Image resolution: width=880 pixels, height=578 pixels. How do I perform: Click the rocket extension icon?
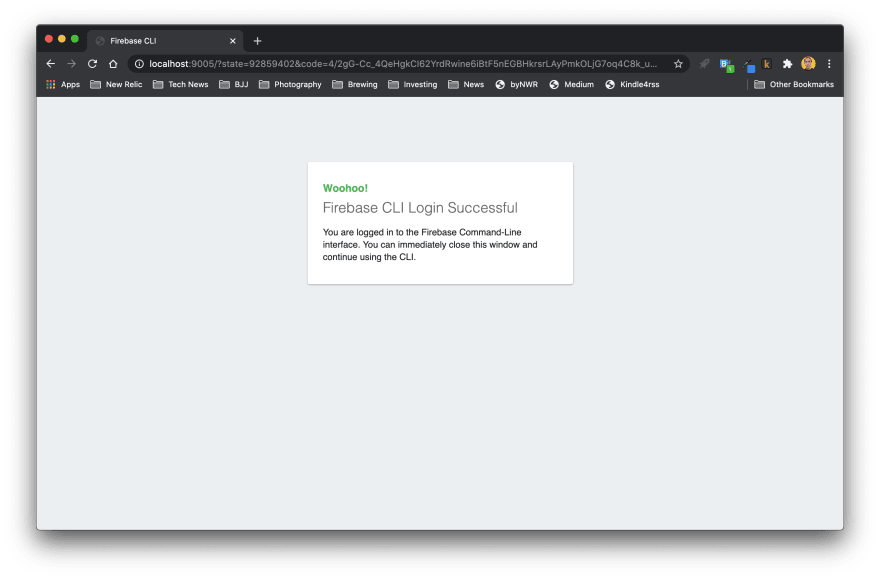(705, 64)
